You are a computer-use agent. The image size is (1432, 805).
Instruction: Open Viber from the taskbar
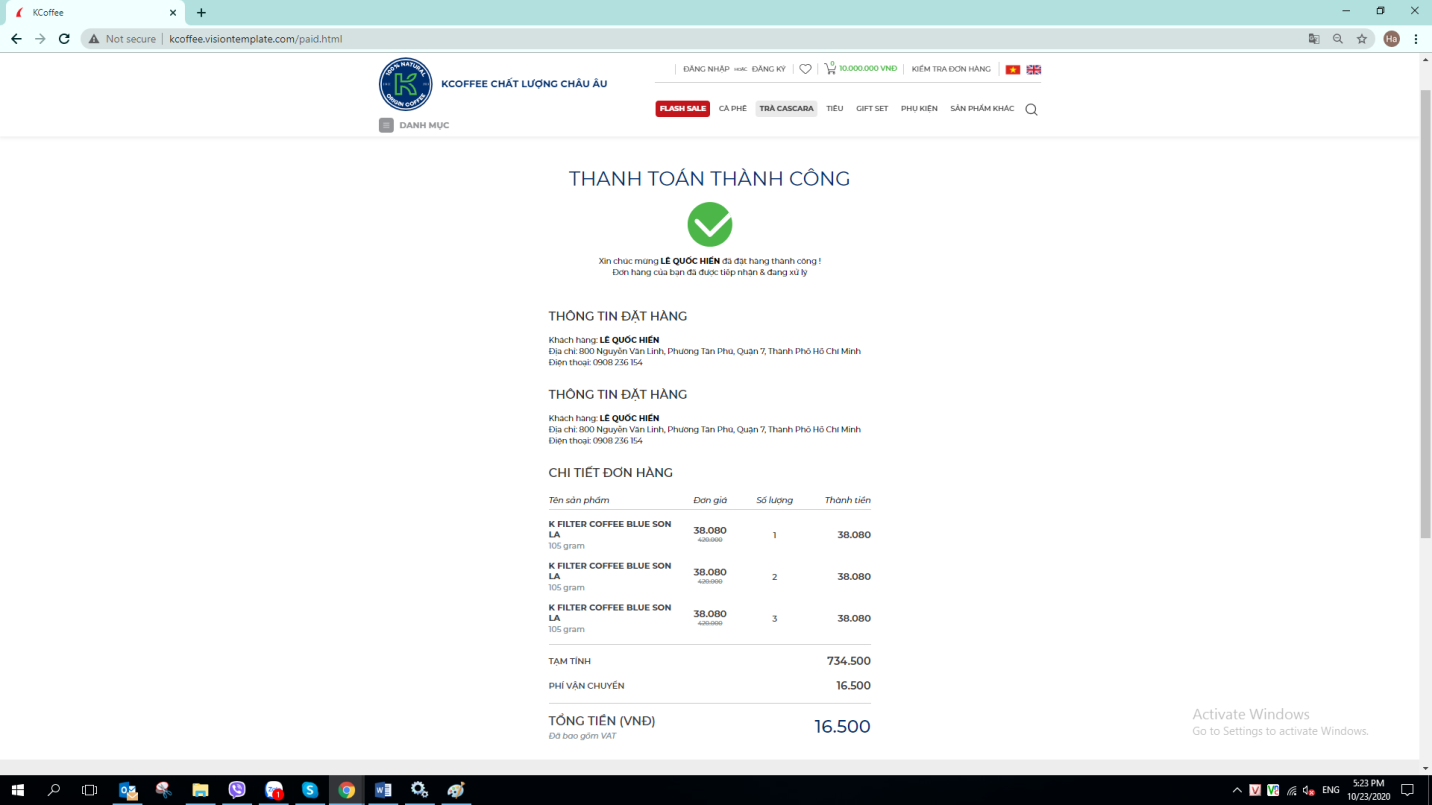[237, 790]
